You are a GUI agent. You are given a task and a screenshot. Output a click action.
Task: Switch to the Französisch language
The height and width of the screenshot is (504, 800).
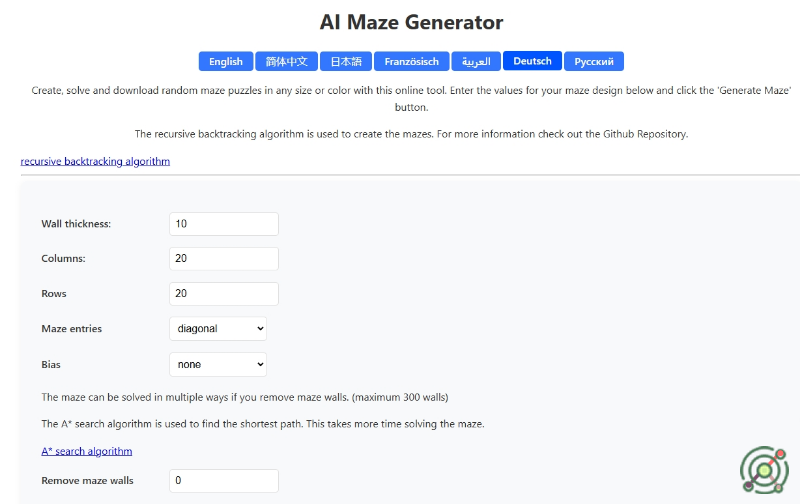[412, 61]
